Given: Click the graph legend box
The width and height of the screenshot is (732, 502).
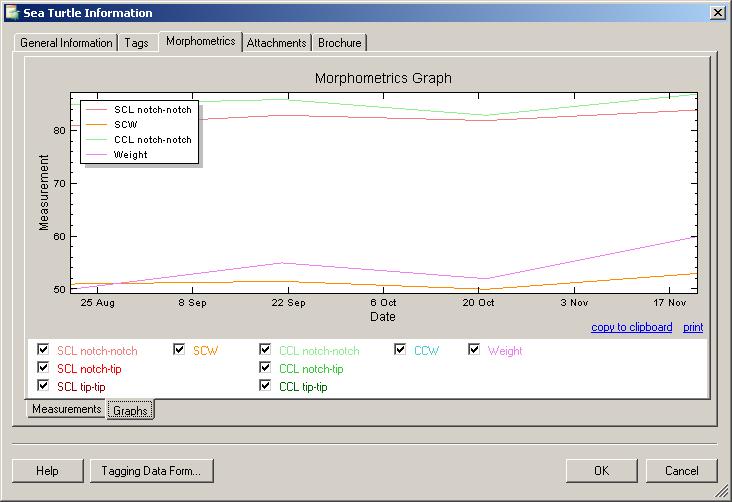Looking at the screenshot, I should coord(140,131).
